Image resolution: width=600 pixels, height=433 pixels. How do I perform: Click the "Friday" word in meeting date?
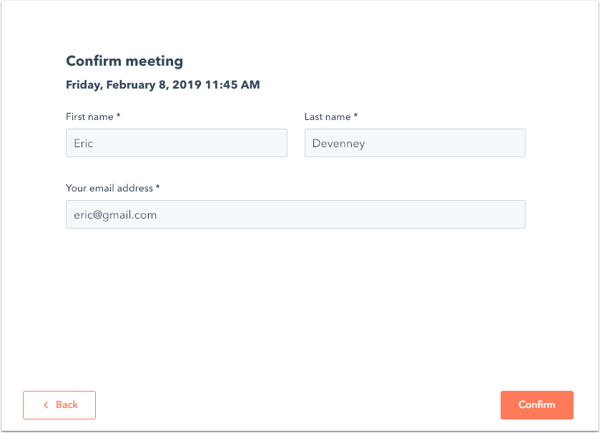83,85
